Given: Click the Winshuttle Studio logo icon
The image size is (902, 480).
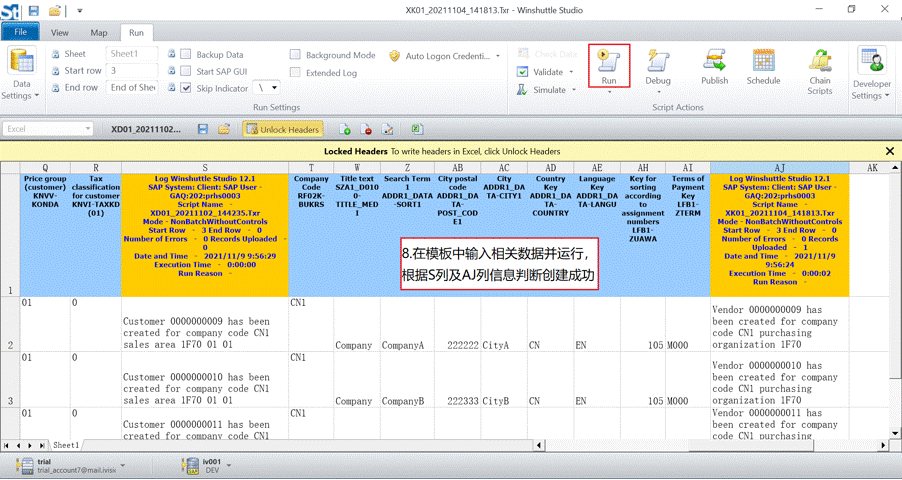Looking at the screenshot, I should (10, 11).
